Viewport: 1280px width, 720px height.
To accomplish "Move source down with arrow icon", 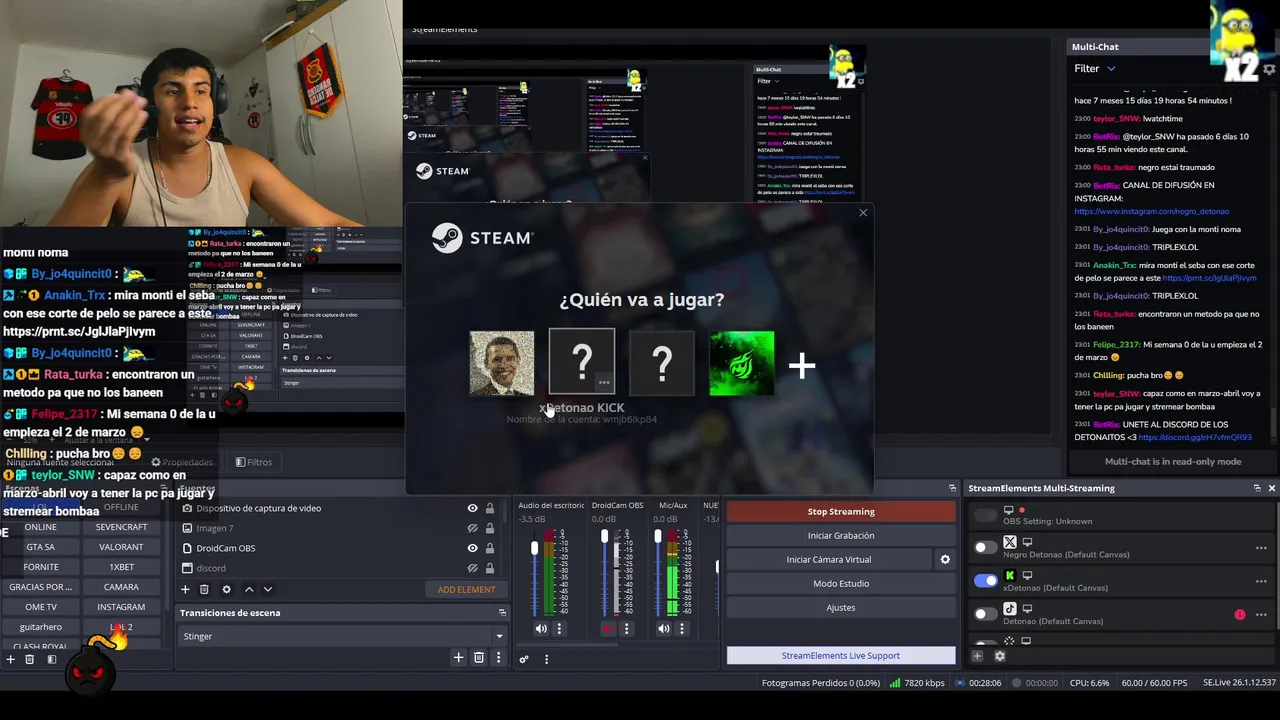I will pyautogui.click(x=267, y=589).
